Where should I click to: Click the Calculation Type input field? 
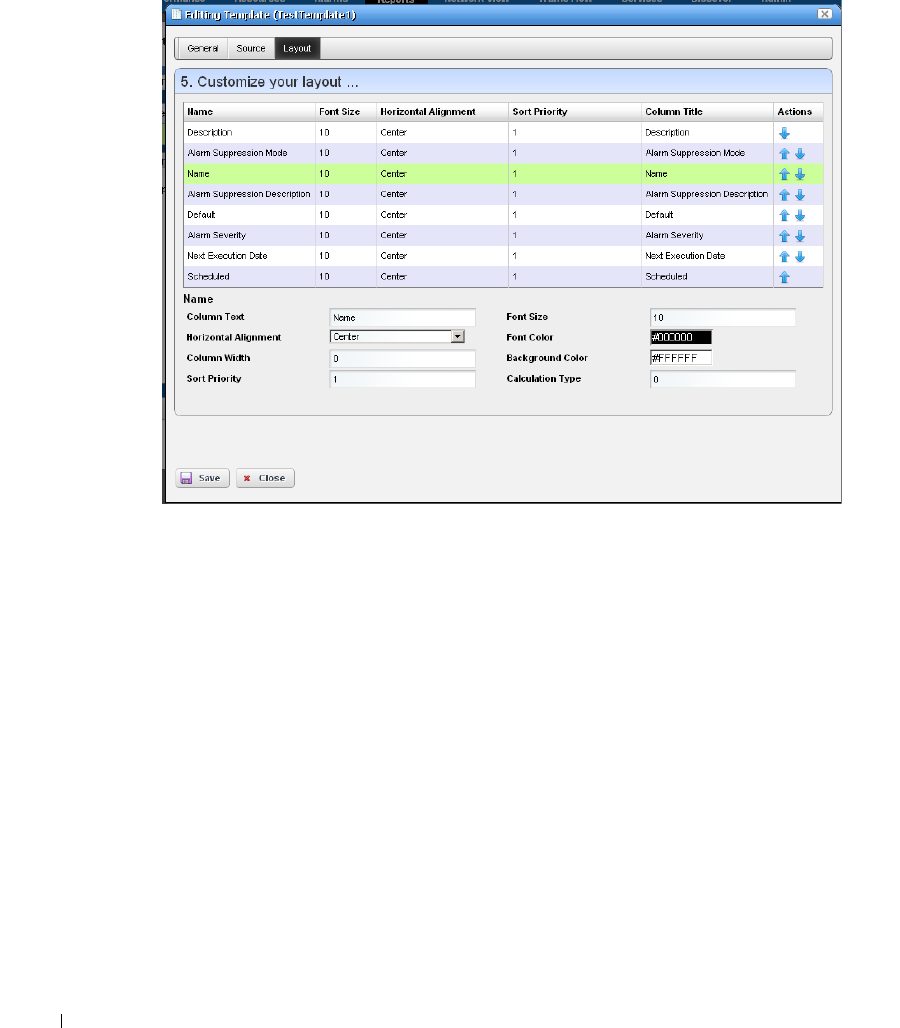click(x=722, y=379)
